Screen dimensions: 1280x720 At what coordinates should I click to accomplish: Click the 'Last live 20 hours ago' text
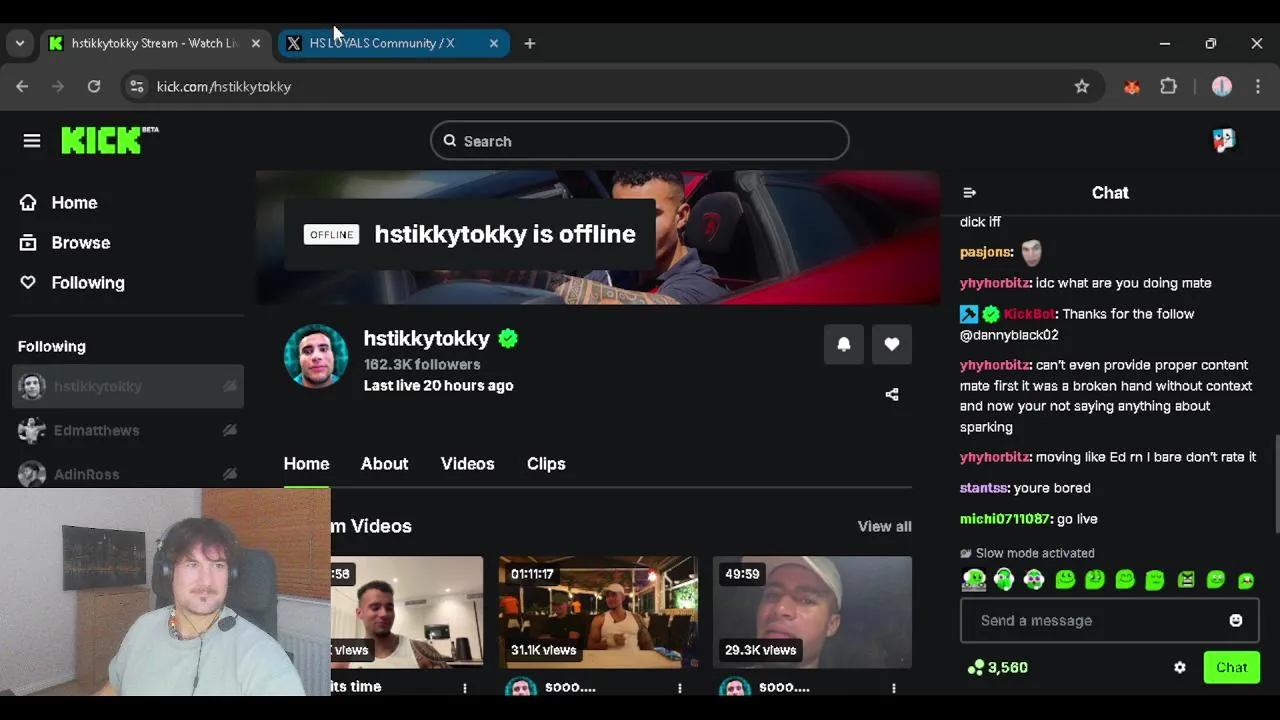(x=438, y=386)
